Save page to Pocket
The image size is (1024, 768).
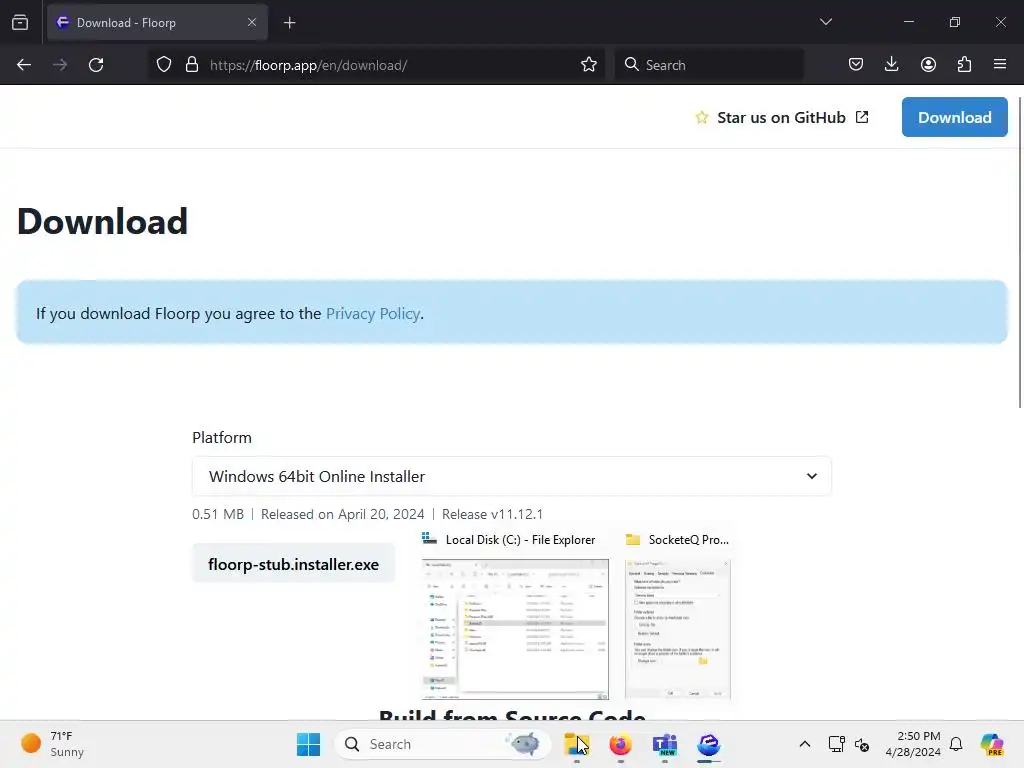tap(856, 64)
